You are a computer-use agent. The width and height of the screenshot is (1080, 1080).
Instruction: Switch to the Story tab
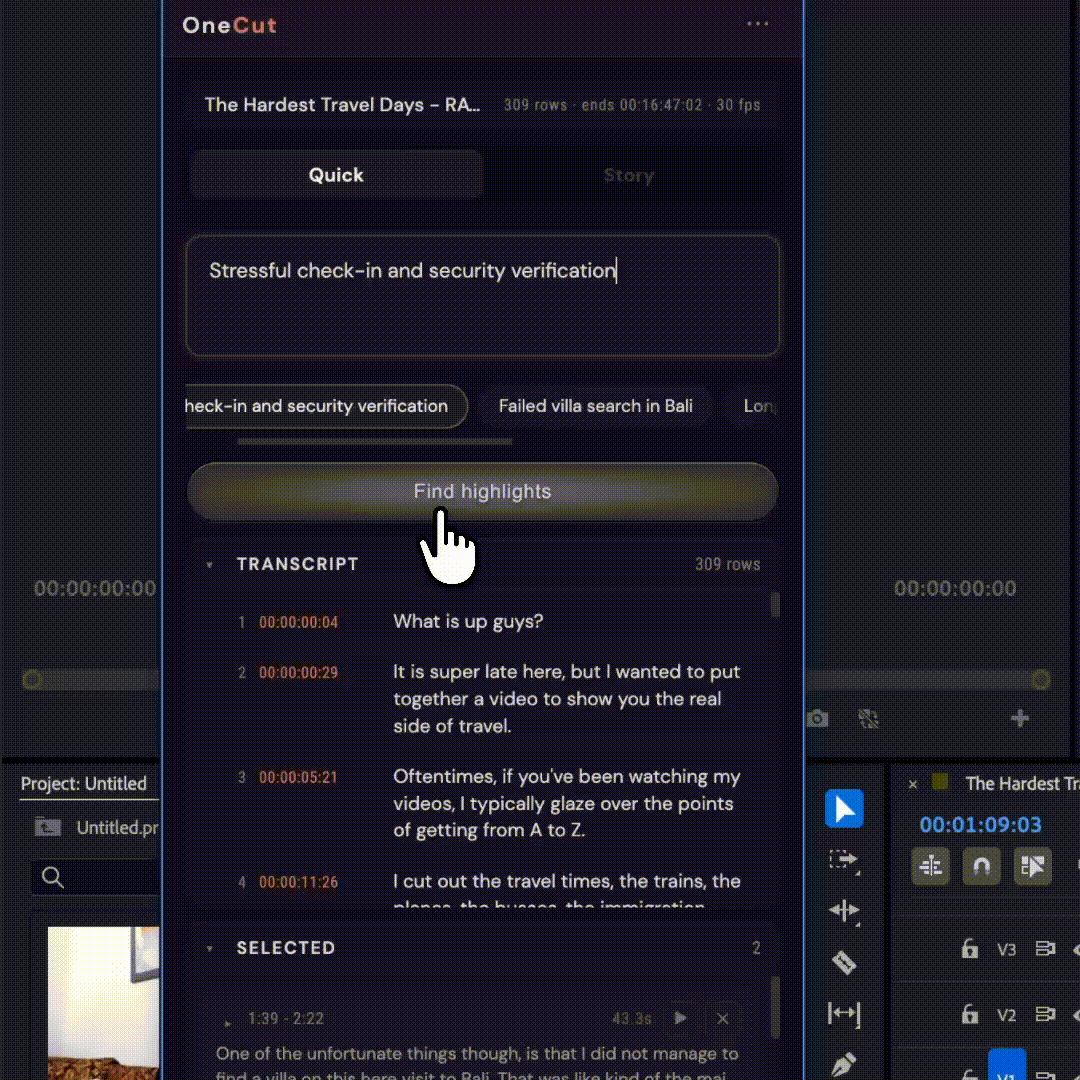[629, 175]
